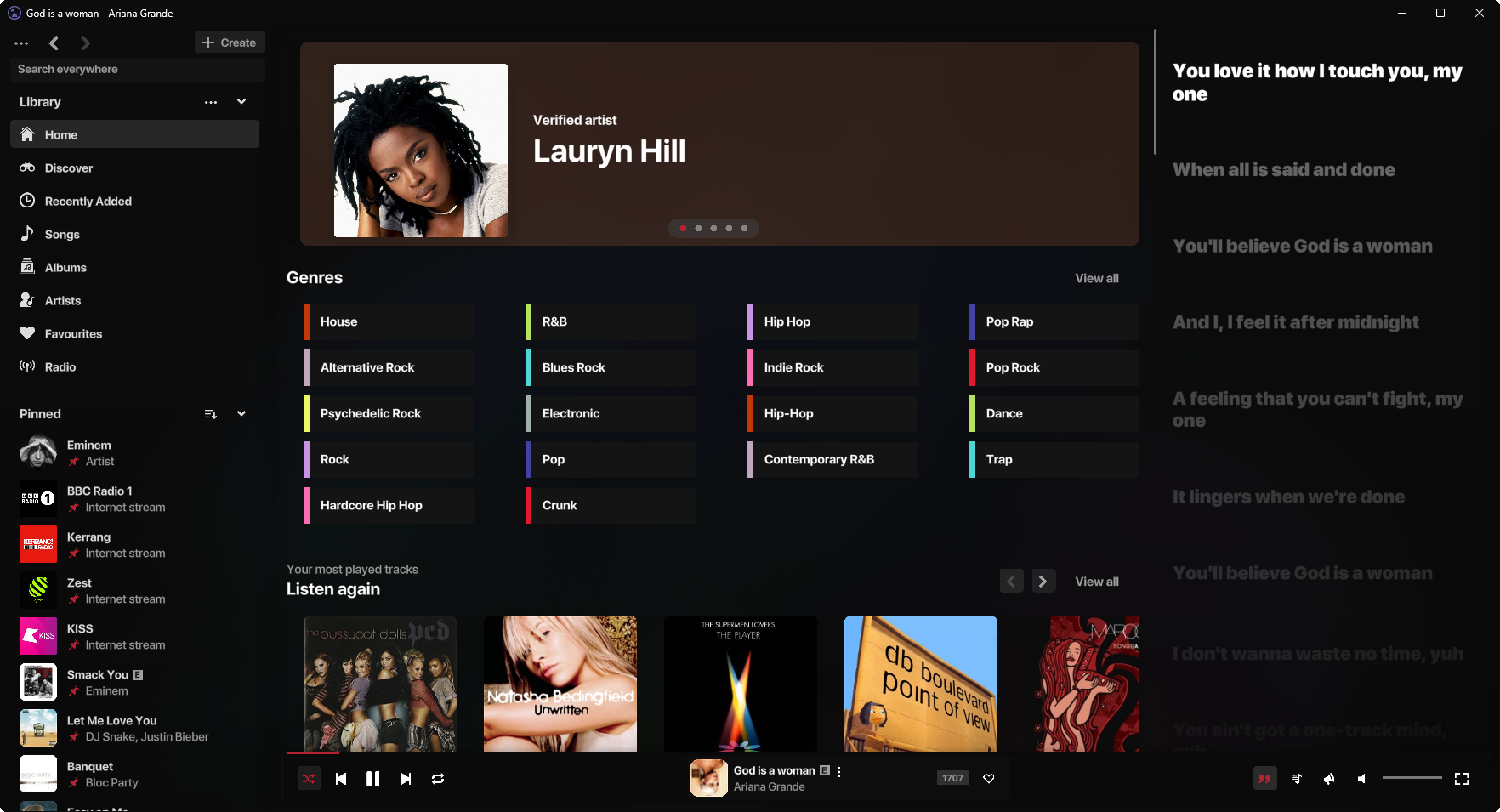Open the Pussycat Dolls album cover
The height and width of the screenshot is (812, 1500).
pos(380,684)
